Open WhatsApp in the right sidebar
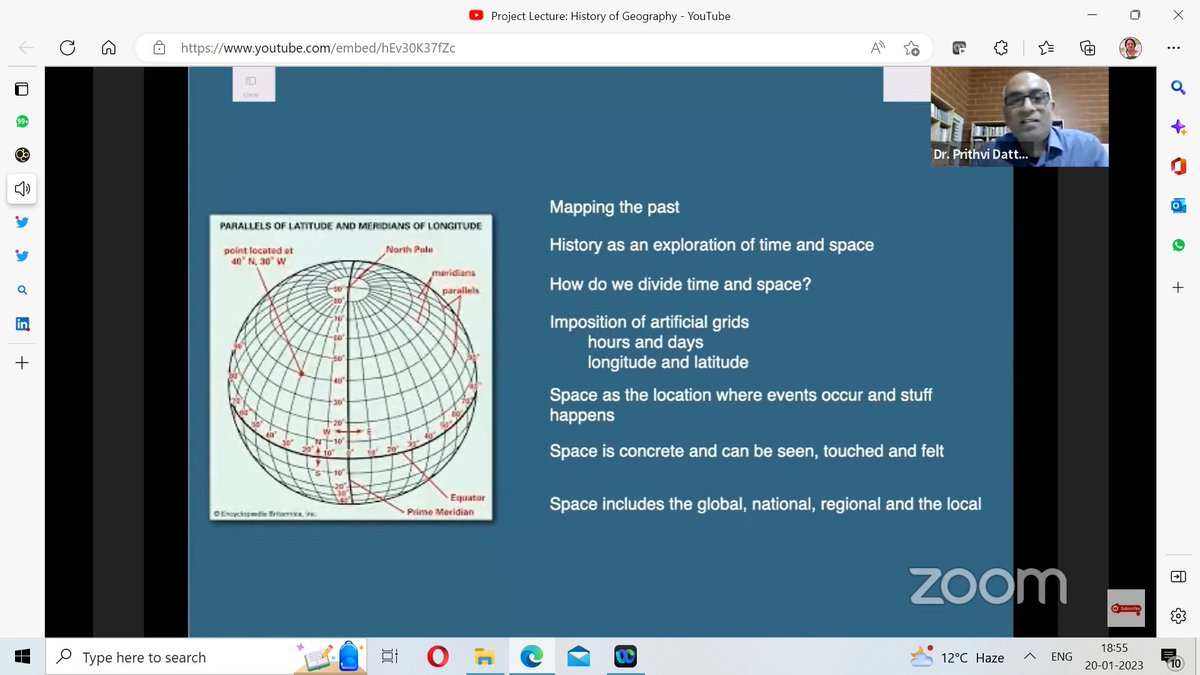The image size is (1200, 675). [1178, 245]
